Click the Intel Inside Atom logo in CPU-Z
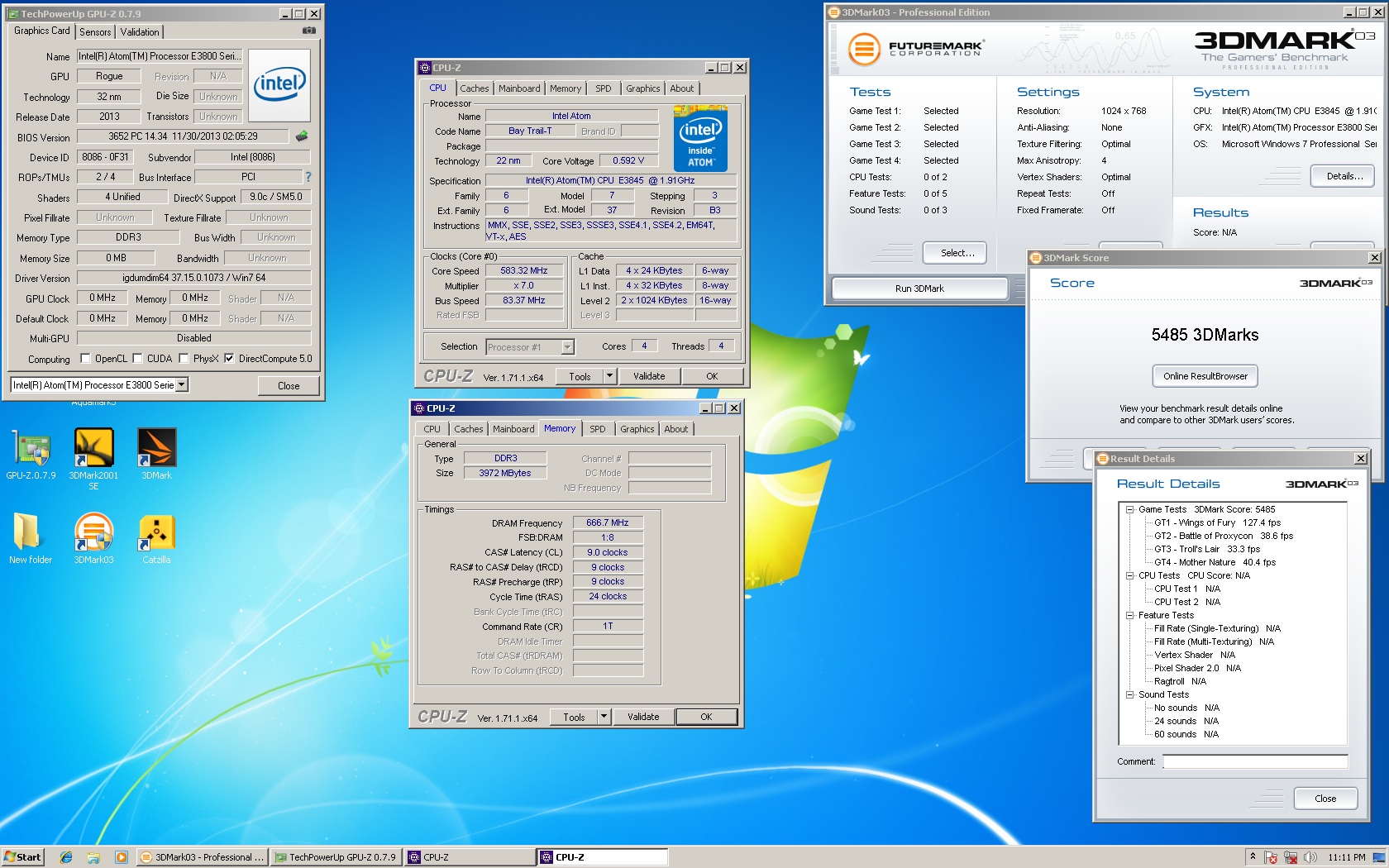 (700, 138)
